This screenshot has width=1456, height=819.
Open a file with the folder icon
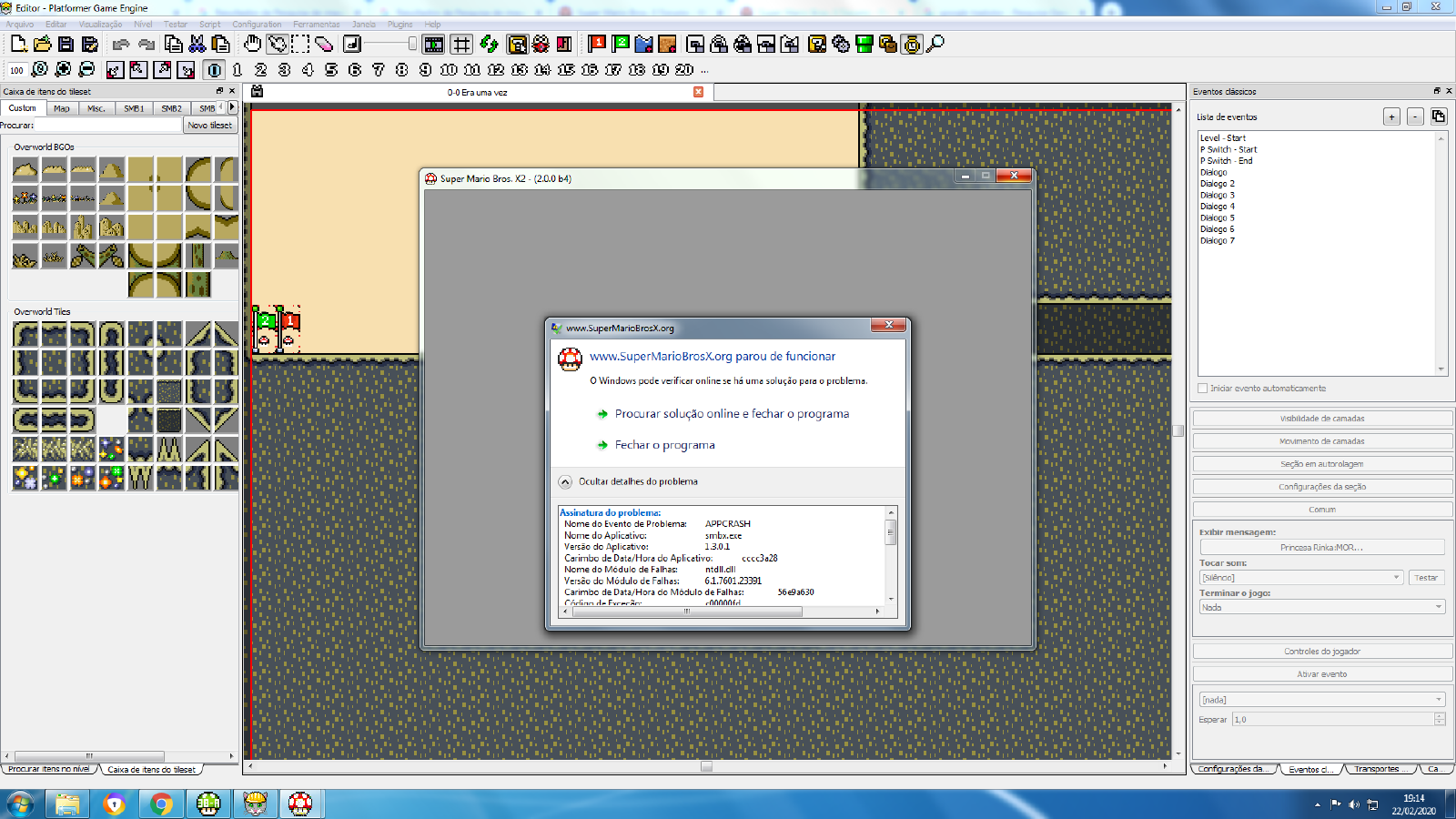(x=43, y=44)
